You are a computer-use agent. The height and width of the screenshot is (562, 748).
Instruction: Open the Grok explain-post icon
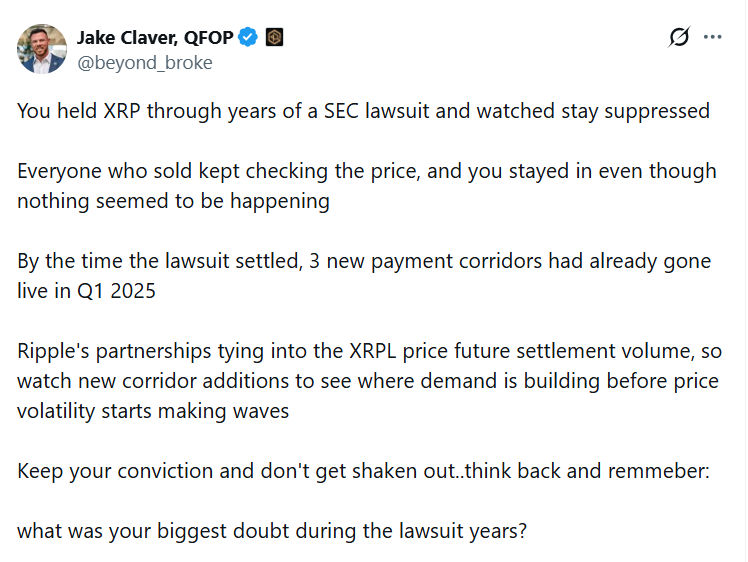pyautogui.click(x=679, y=38)
